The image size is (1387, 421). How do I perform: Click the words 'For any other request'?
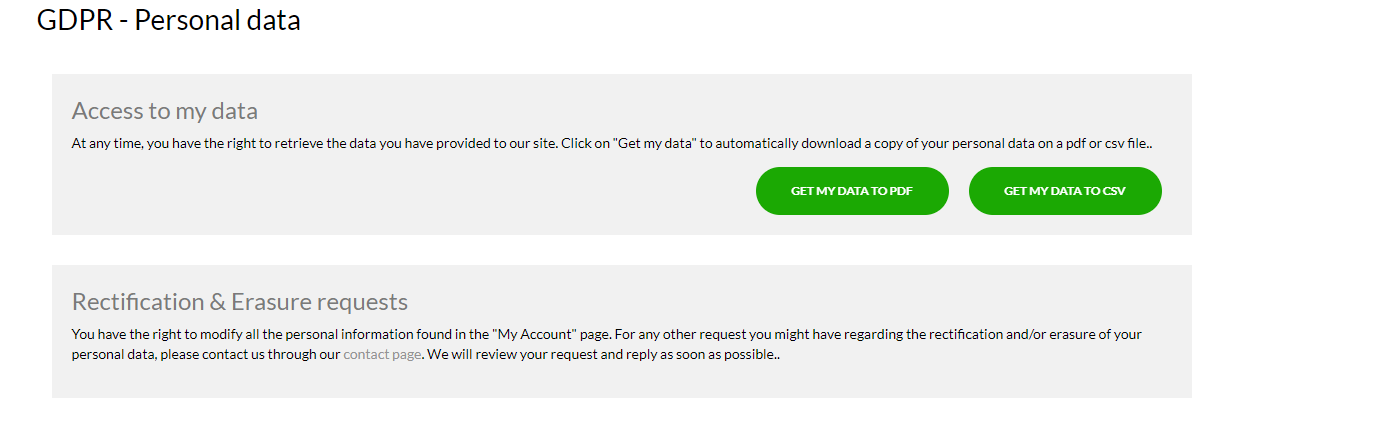pyautogui.click(x=680, y=334)
